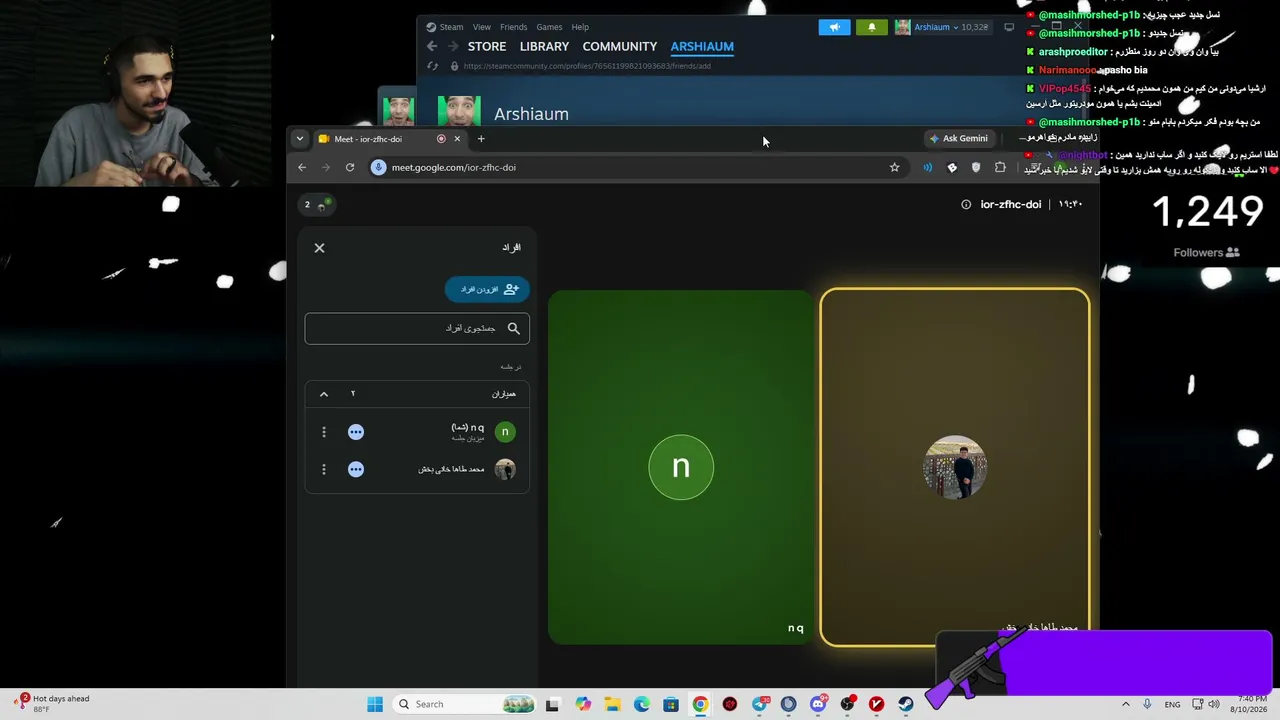Click the search magnifier icon in people panel
Screen dimensions: 1280x720
click(514, 328)
